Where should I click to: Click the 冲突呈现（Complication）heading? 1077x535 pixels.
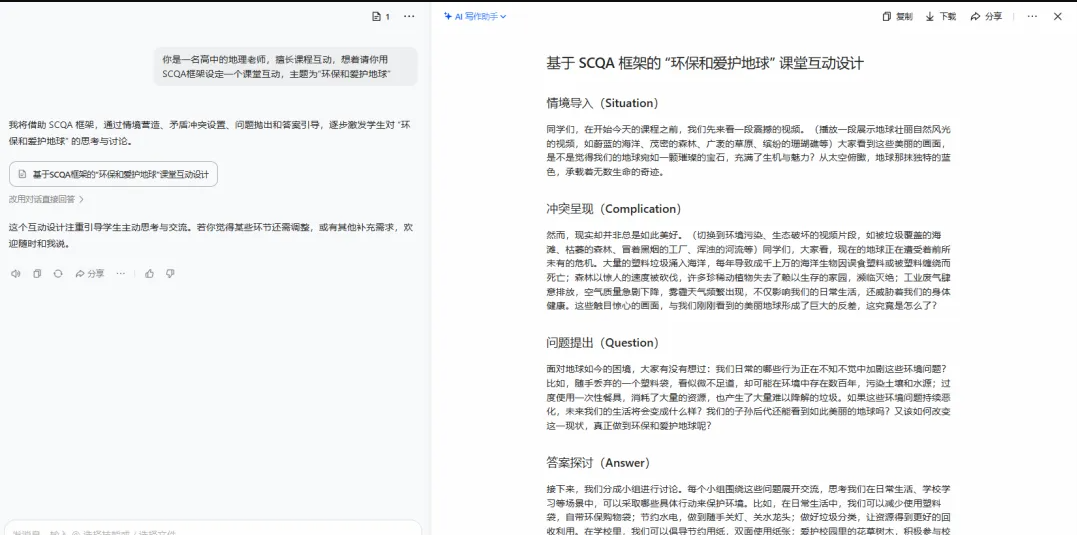pyautogui.click(x=614, y=209)
